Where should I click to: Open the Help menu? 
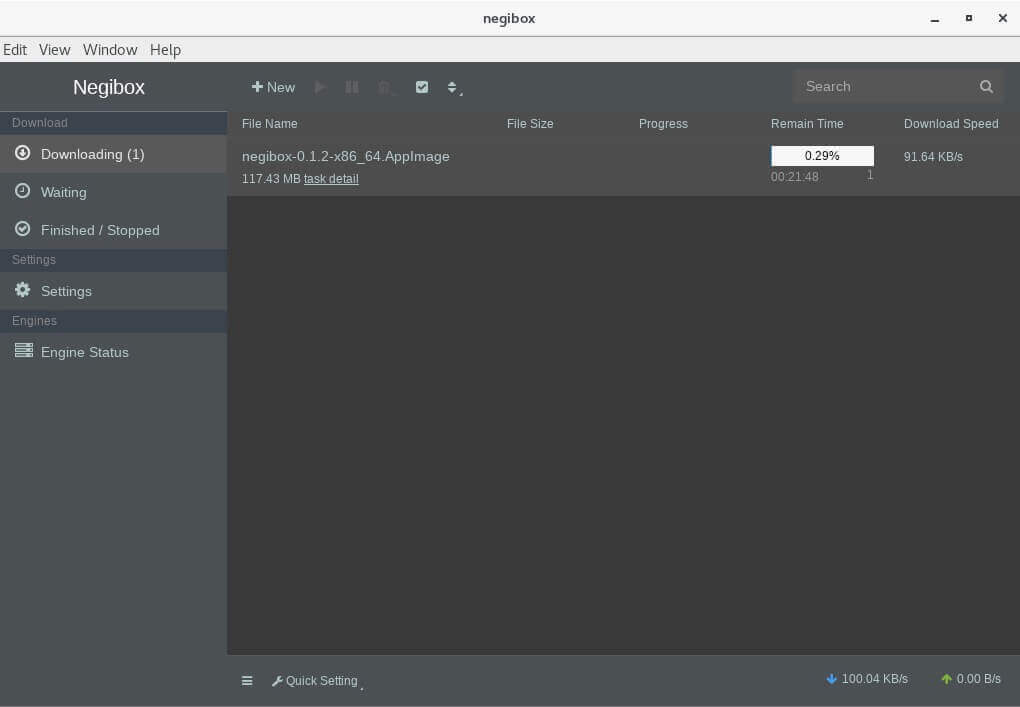(x=165, y=50)
